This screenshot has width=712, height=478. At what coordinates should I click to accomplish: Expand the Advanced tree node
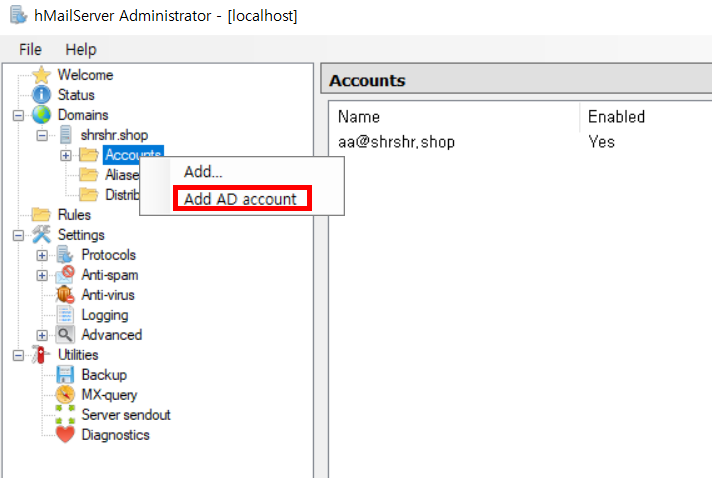click(42, 335)
